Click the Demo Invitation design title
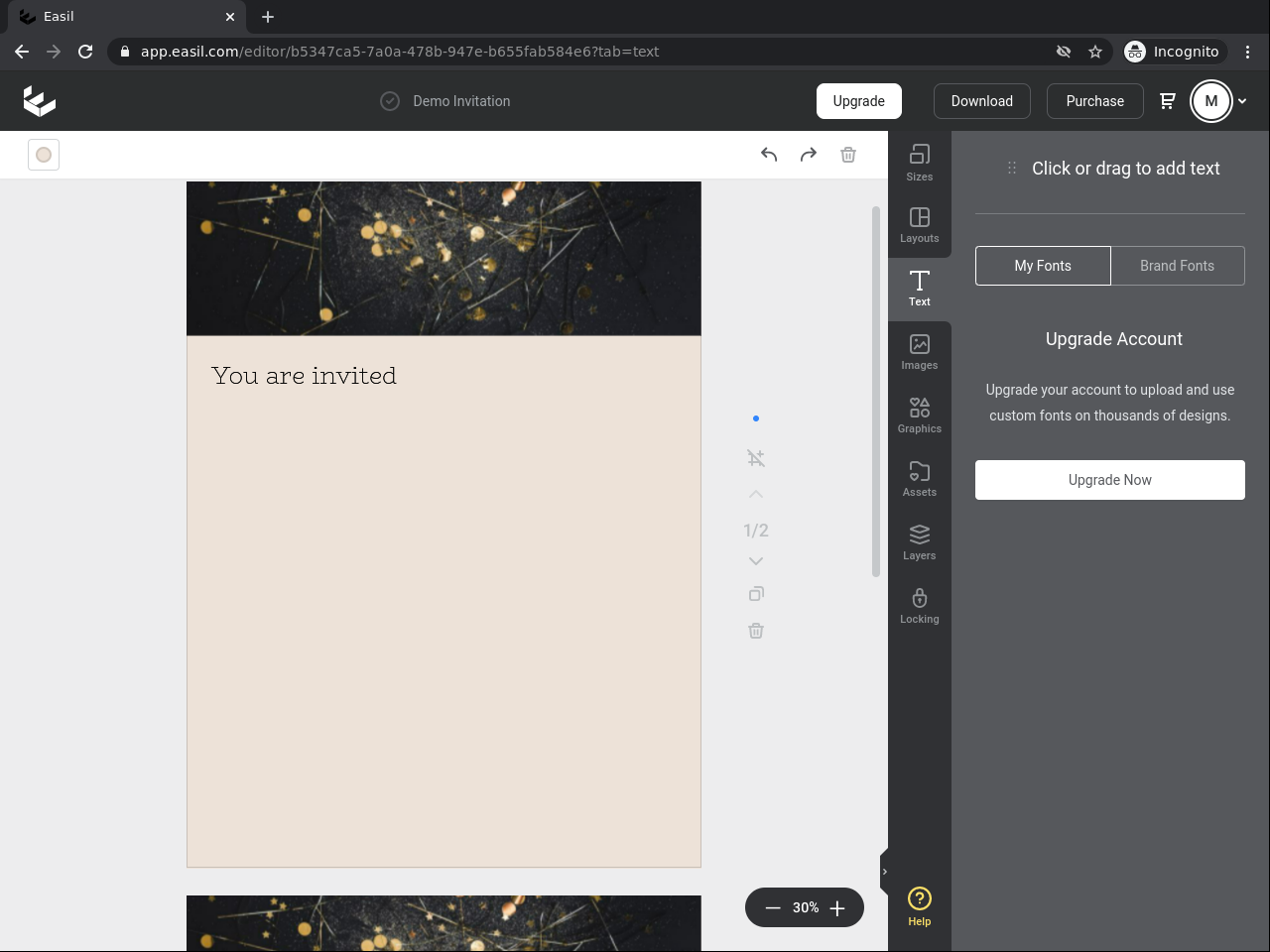Image resolution: width=1270 pixels, height=952 pixels. (x=461, y=101)
